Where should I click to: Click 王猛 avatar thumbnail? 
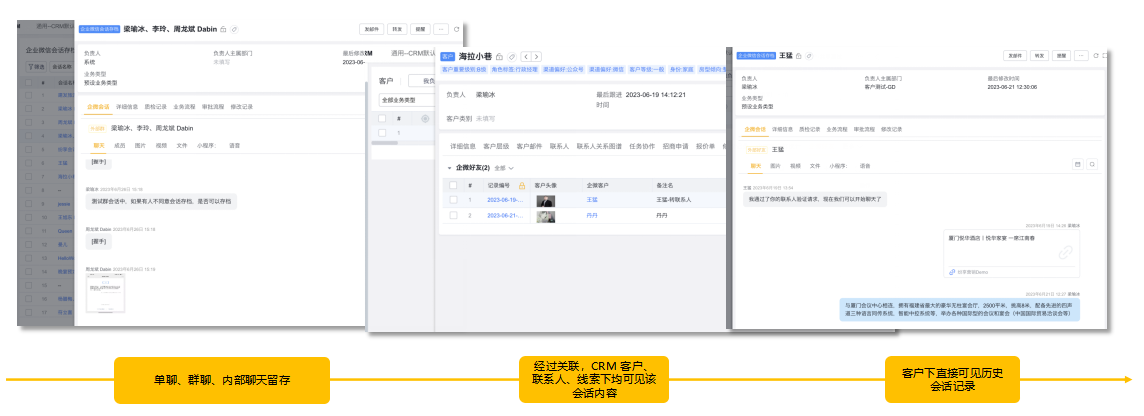click(545, 201)
